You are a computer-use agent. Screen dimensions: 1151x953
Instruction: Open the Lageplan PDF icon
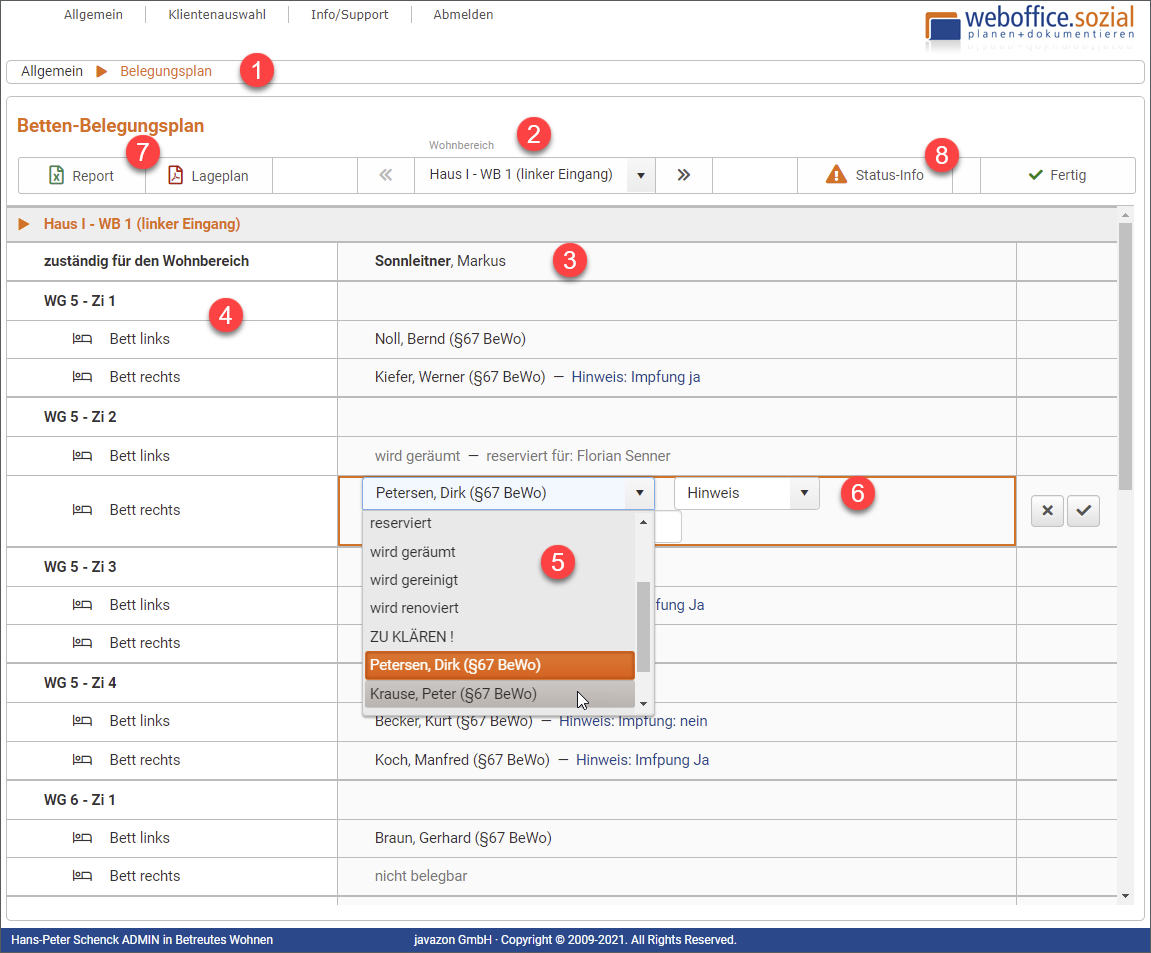click(176, 175)
